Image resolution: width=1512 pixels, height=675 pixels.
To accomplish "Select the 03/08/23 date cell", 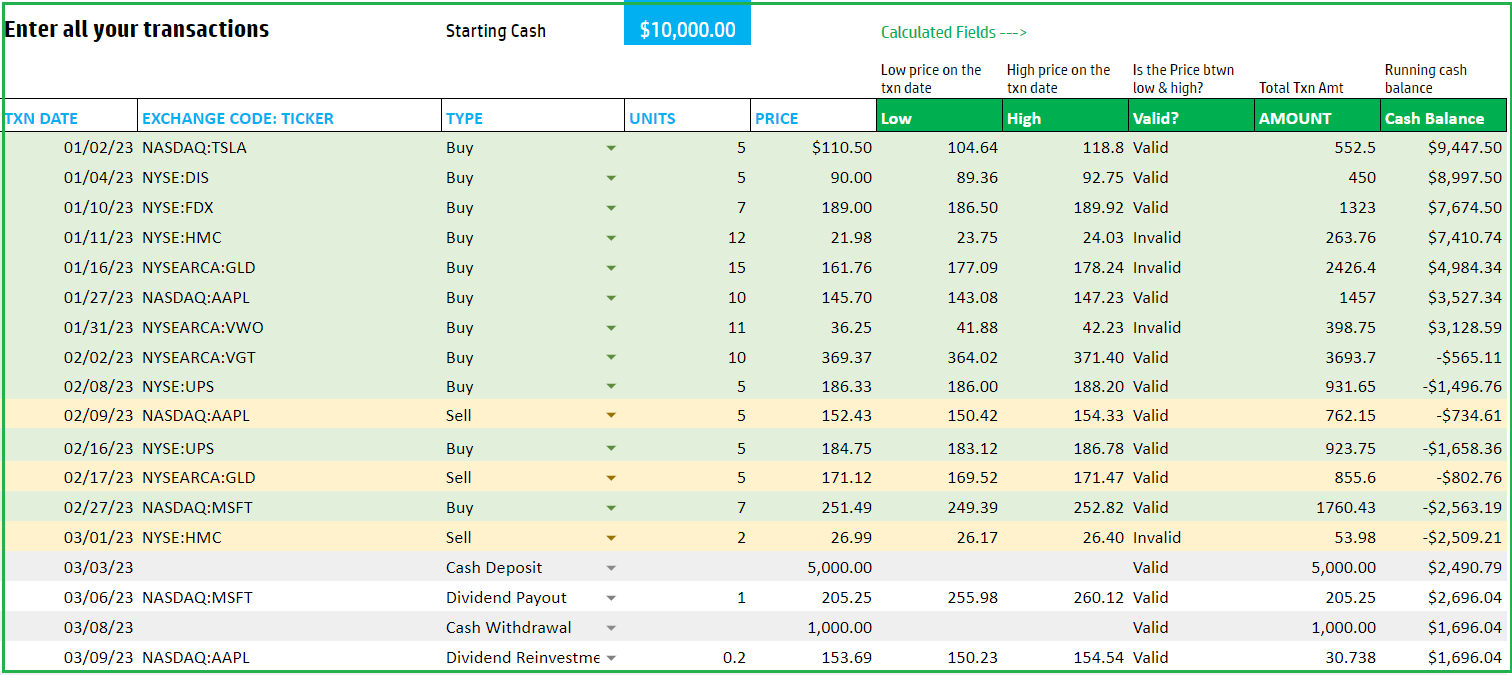I will (70, 628).
